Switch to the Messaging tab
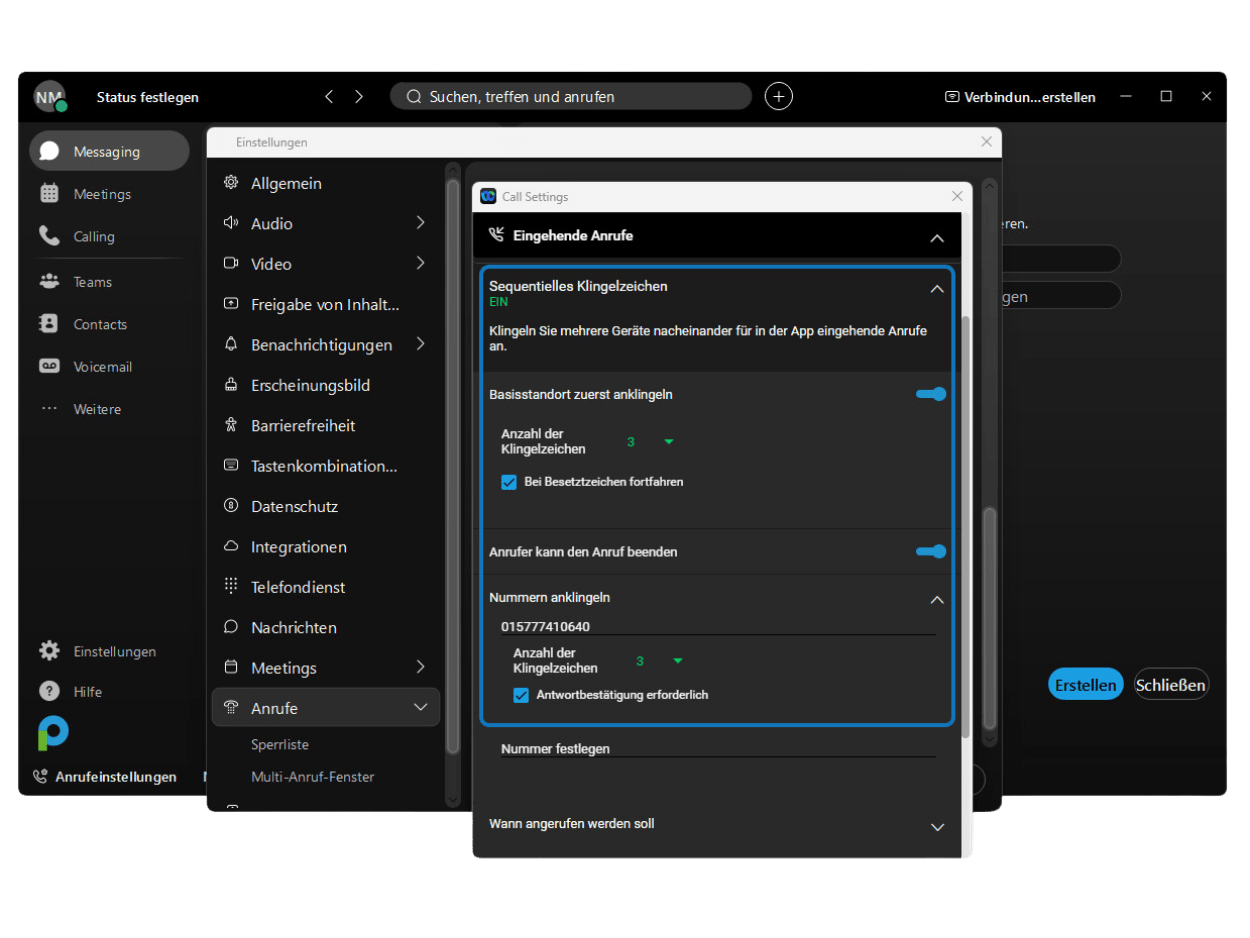Viewport: 1250px width, 938px height. click(100, 150)
